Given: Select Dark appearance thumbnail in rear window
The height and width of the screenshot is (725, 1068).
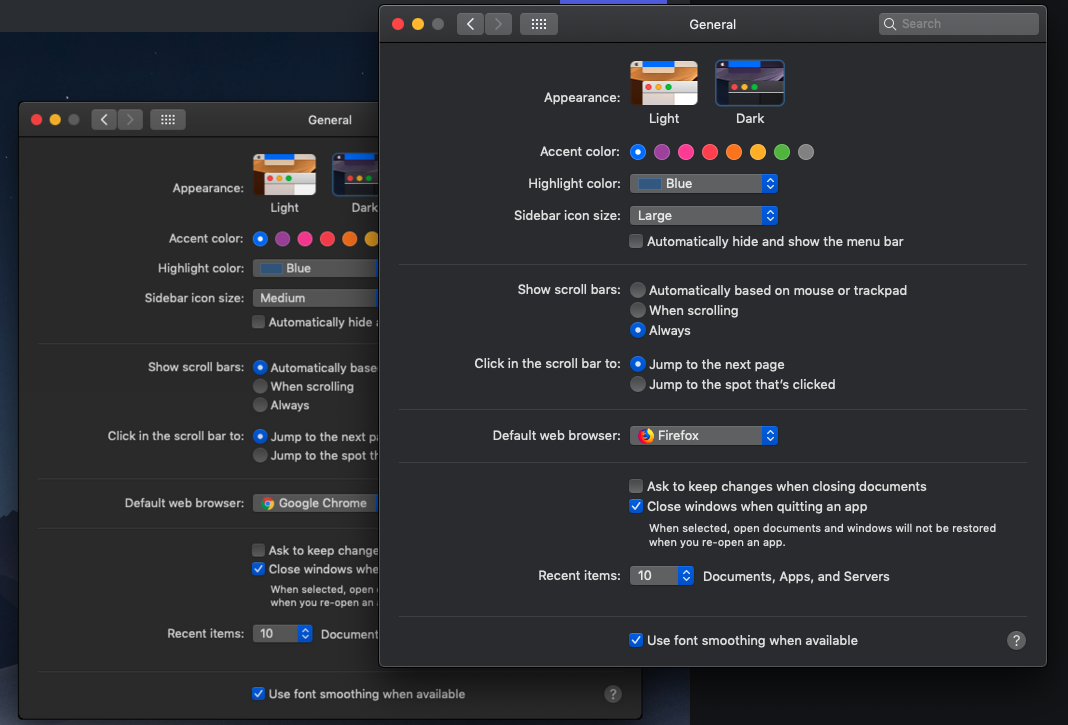Looking at the screenshot, I should pyautogui.click(x=356, y=175).
